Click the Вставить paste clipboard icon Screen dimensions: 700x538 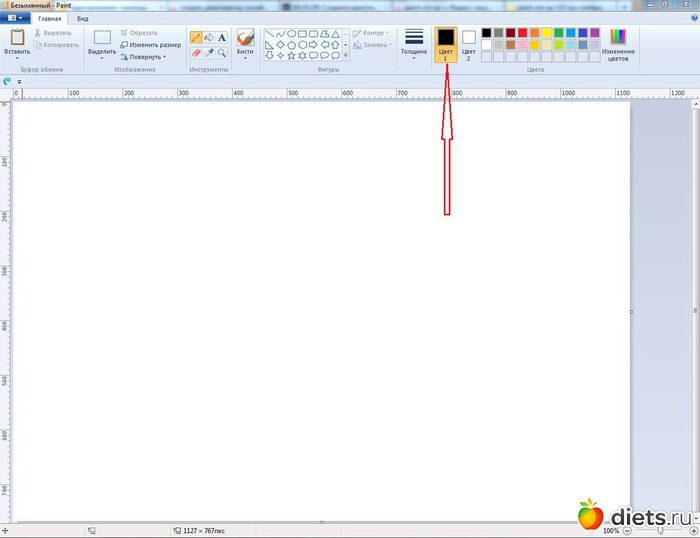17,37
